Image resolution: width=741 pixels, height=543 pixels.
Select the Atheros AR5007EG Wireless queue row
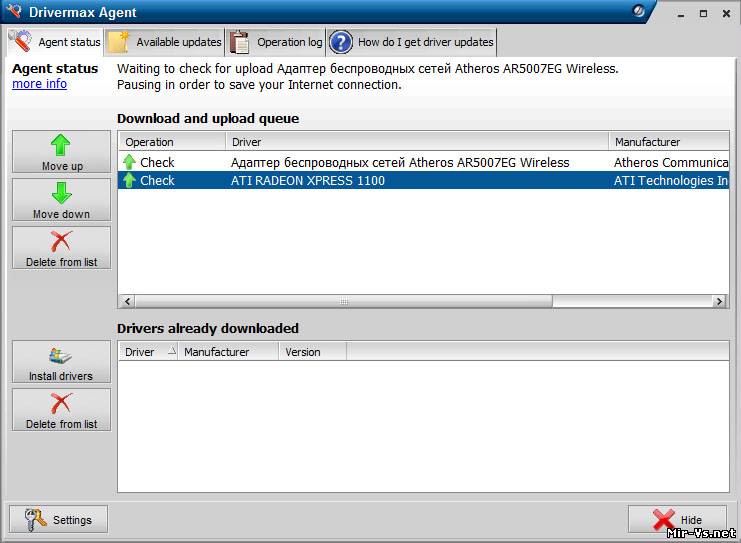(x=399, y=162)
